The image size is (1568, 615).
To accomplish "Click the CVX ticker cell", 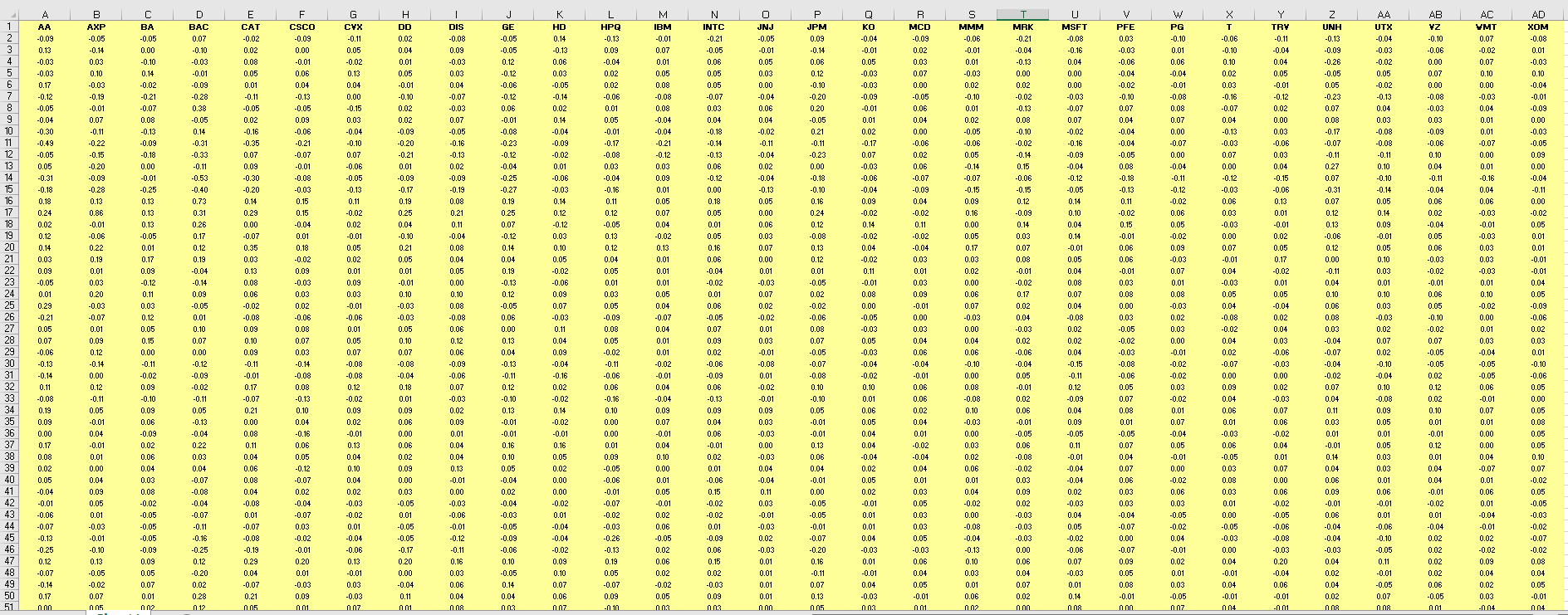I will [x=354, y=27].
